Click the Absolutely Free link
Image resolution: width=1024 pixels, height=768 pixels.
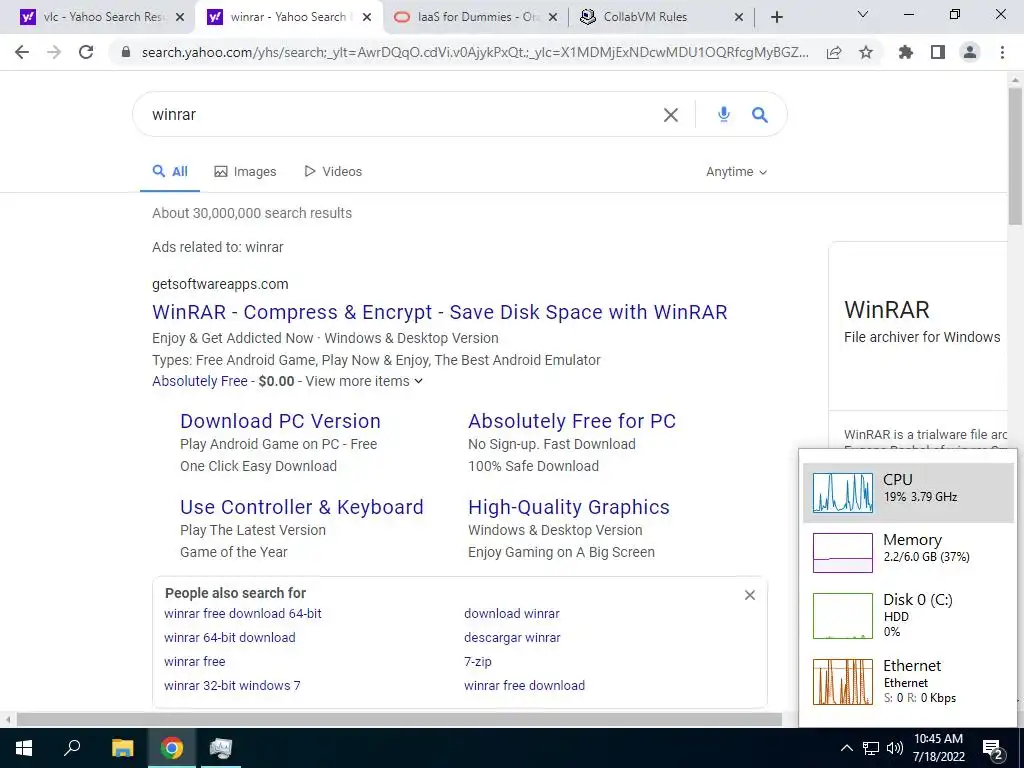(200, 381)
